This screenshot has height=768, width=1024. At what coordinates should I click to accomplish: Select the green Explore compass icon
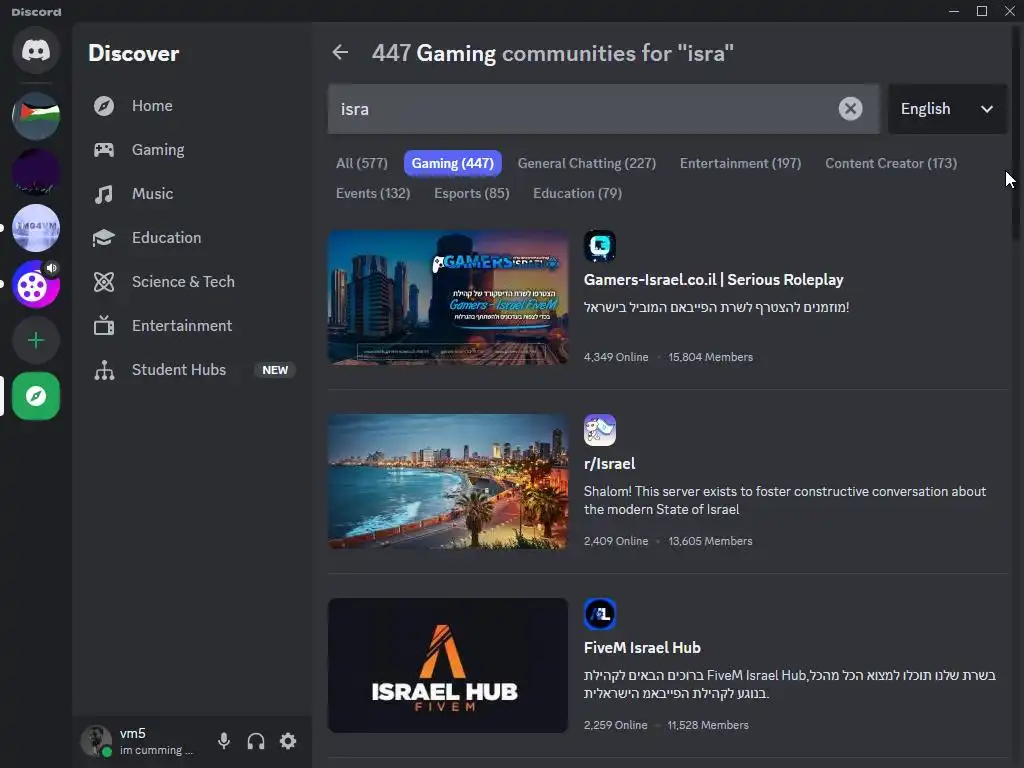(x=36, y=396)
